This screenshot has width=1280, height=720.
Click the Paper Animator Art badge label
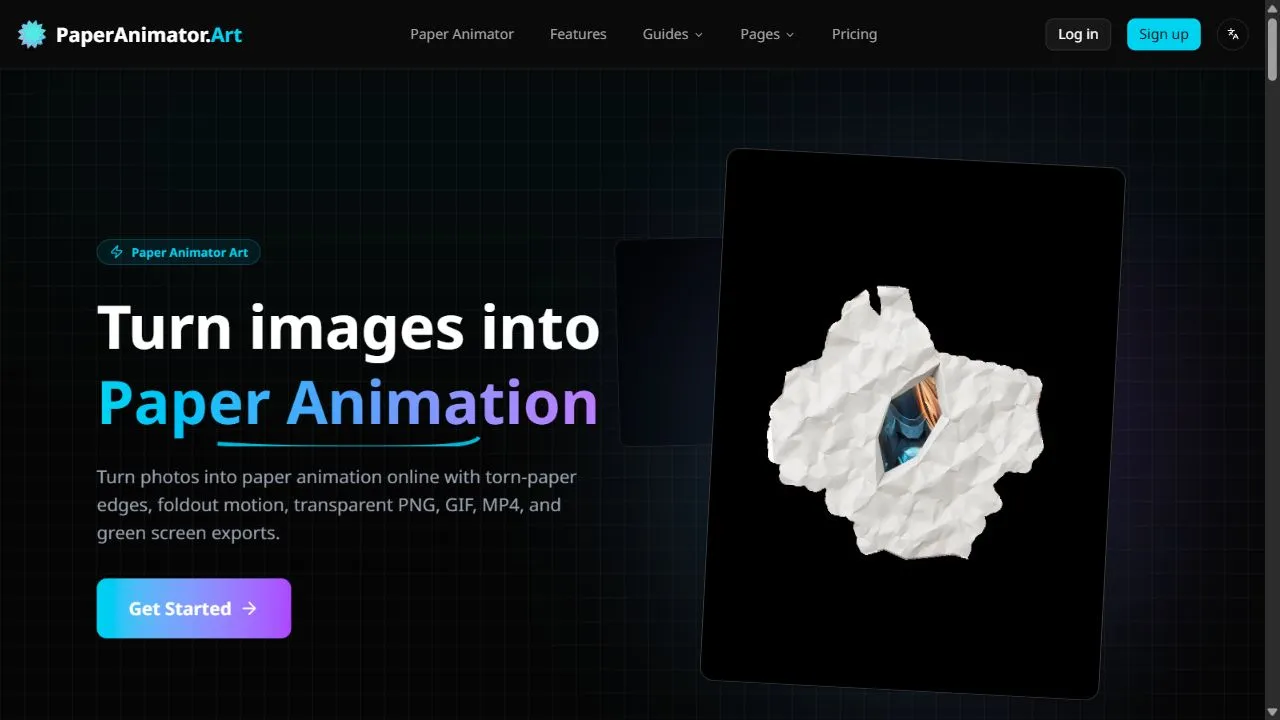(x=190, y=252)
